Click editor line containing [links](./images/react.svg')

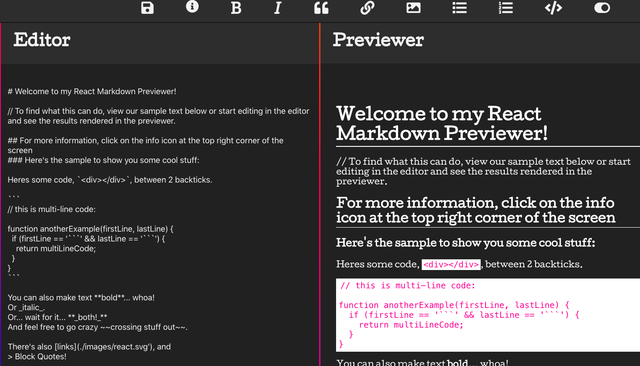click(x=89, y=347)
